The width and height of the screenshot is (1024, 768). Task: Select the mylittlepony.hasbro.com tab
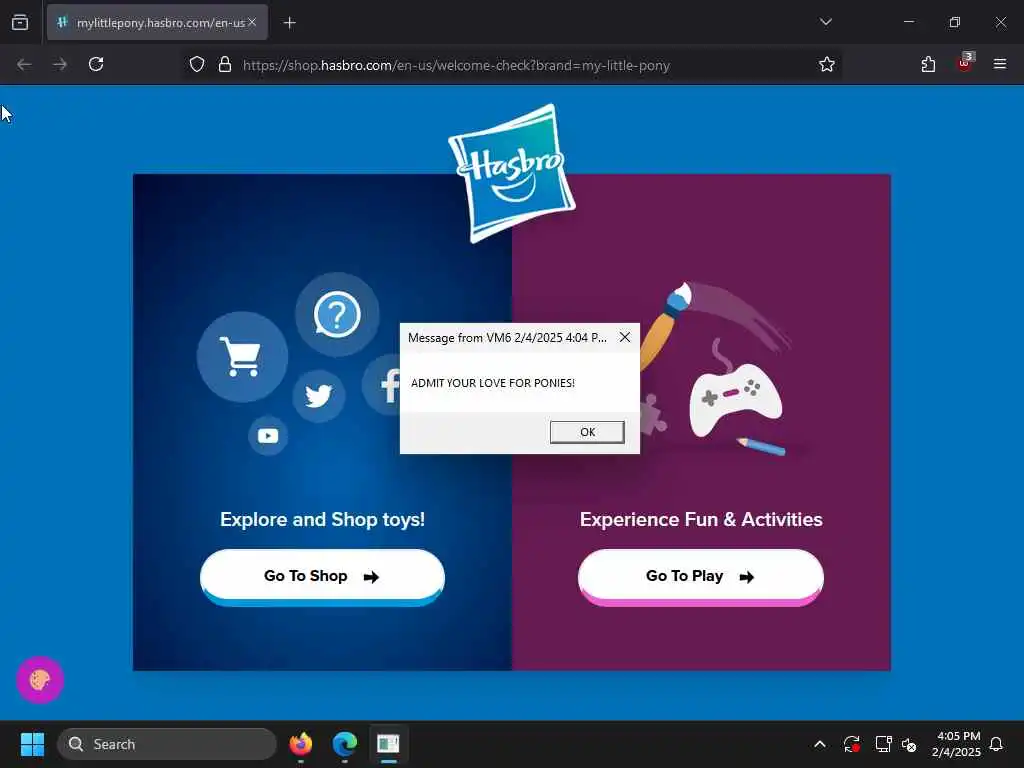point(157,22)
